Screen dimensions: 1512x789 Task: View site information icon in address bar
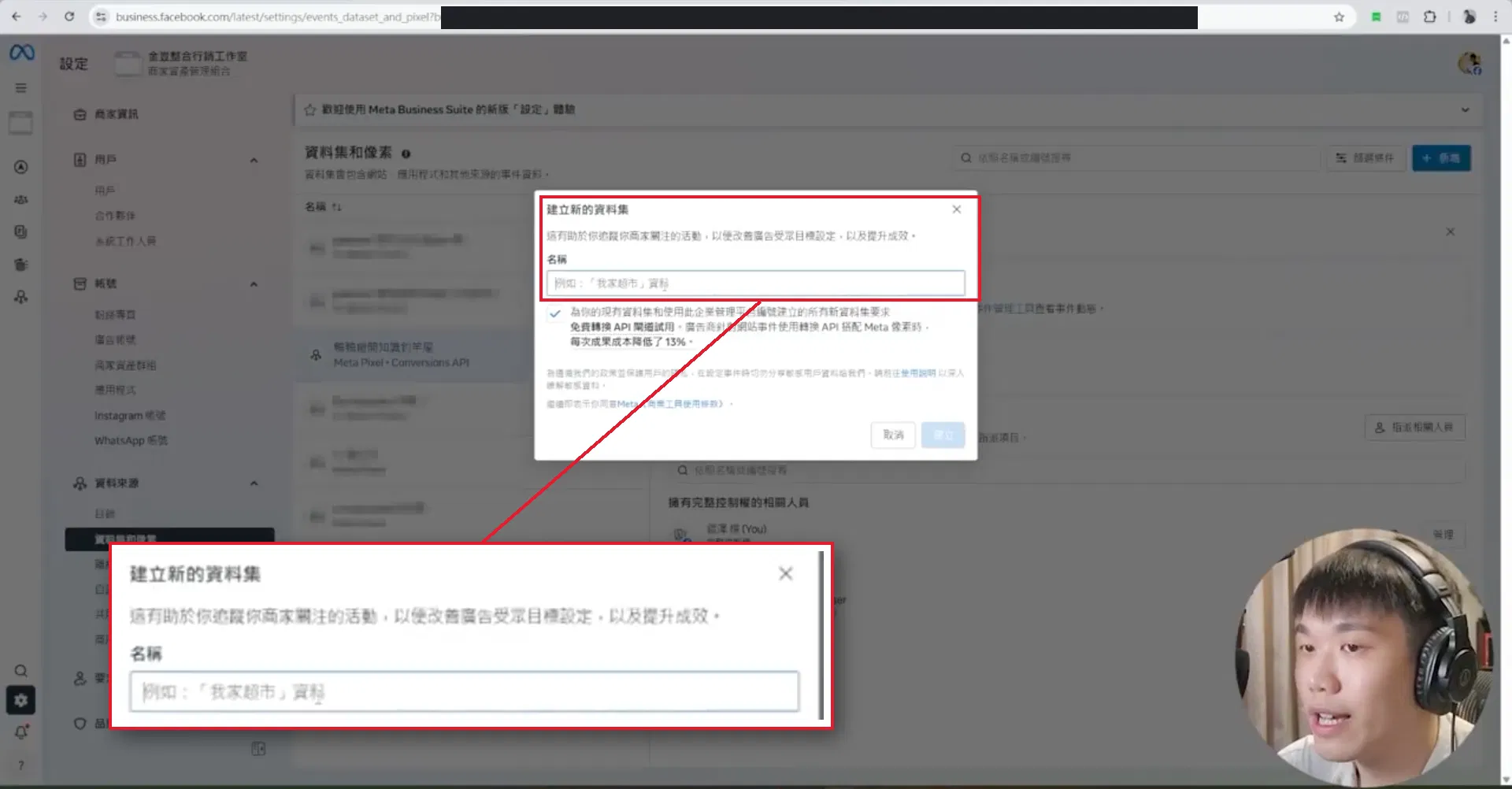tap(100, 17)
